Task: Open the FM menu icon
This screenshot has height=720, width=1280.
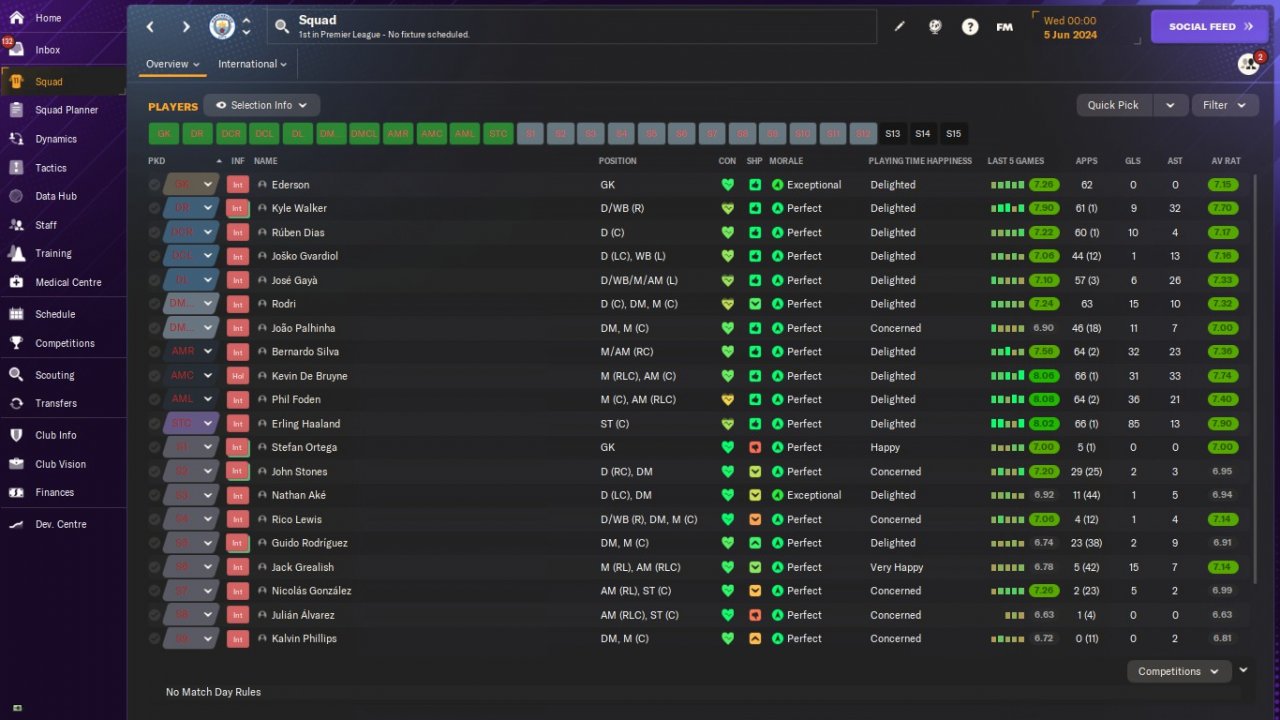Action: 1005,27
